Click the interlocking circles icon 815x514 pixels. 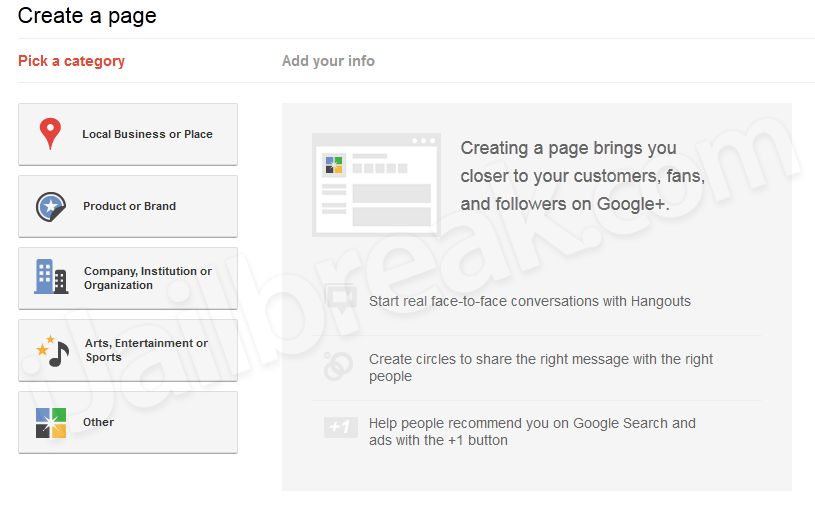click(338, 366)
